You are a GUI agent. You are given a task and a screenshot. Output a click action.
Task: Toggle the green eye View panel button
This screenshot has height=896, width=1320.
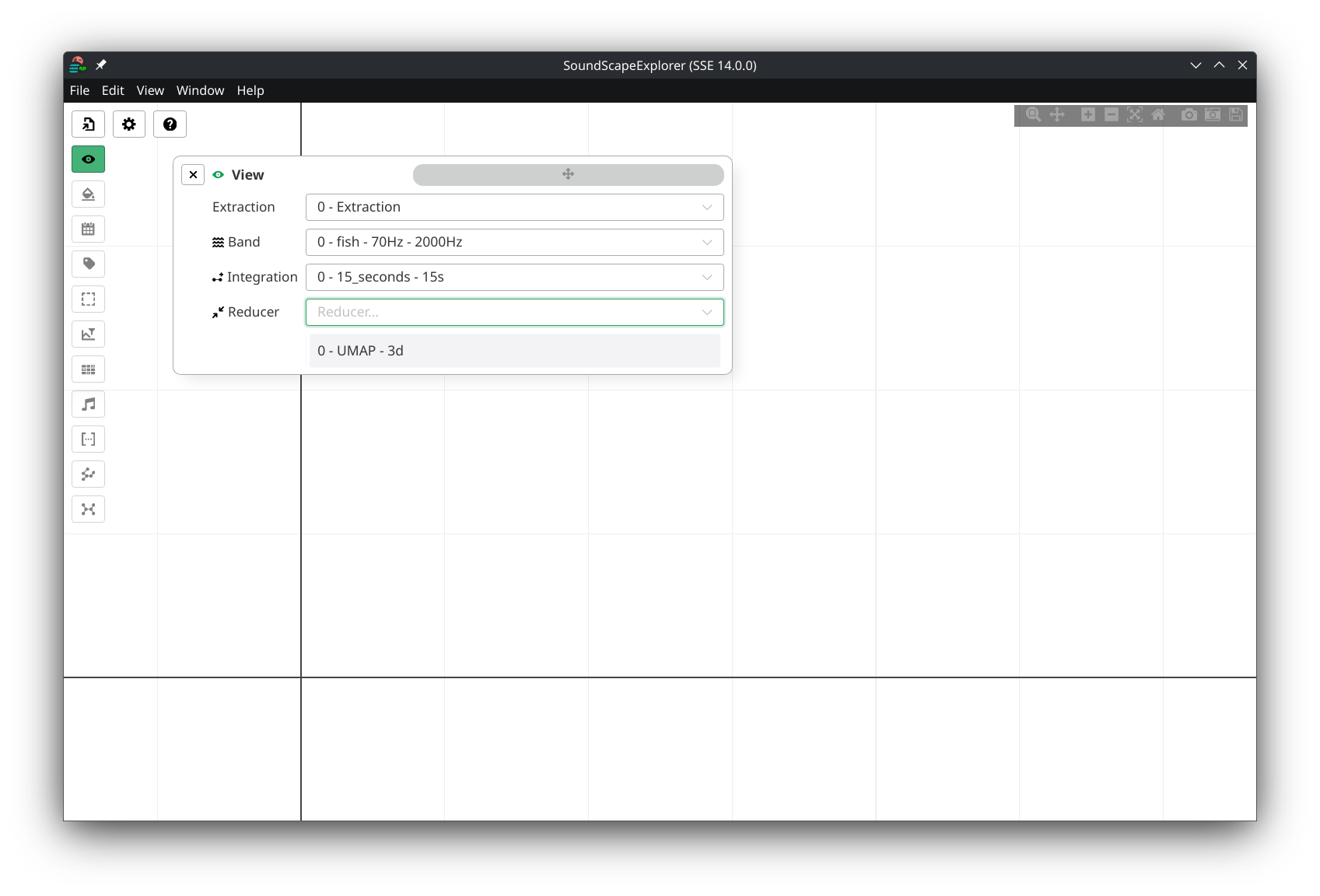[88, 159]
